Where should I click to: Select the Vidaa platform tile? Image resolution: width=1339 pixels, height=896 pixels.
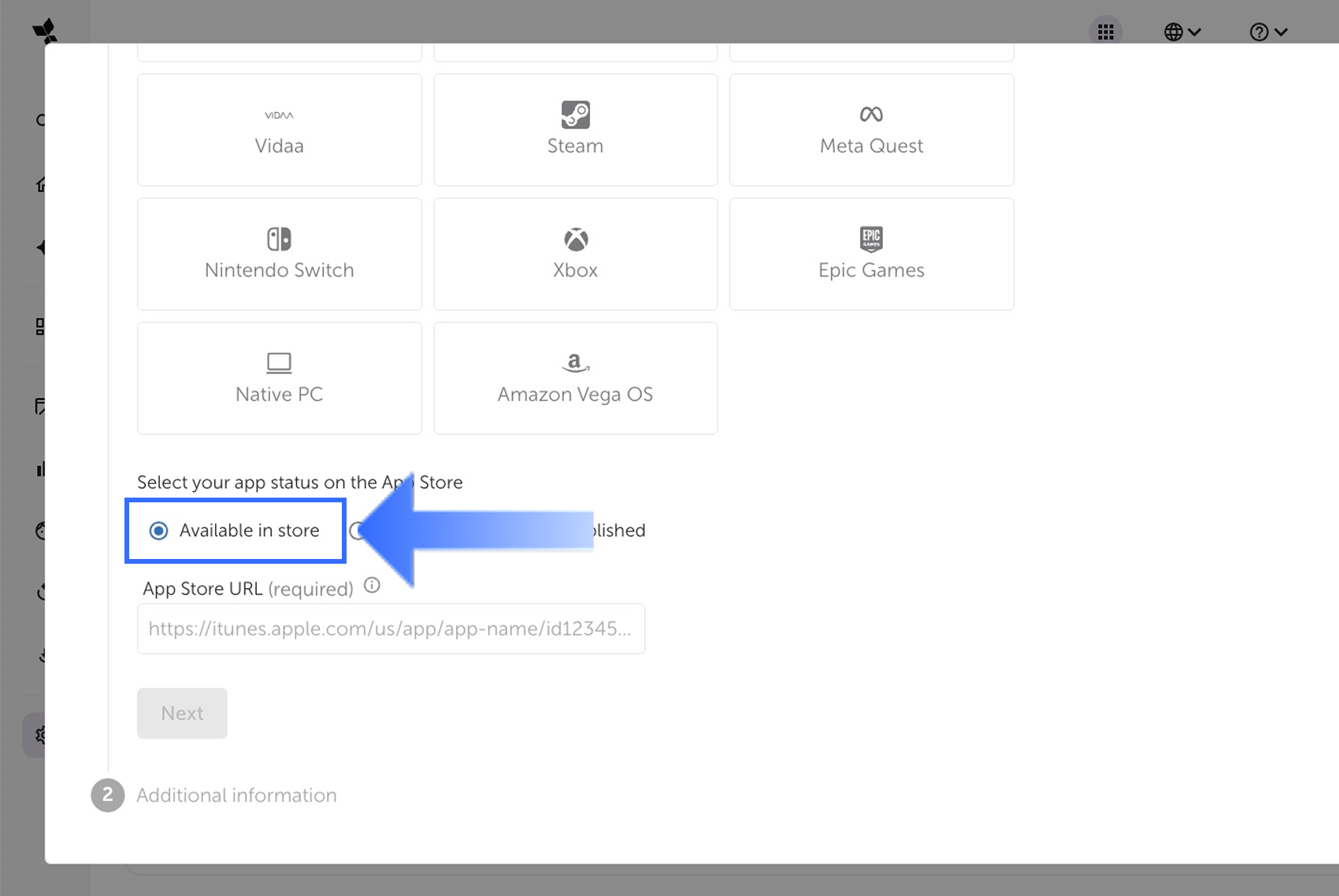click(279, 130)
